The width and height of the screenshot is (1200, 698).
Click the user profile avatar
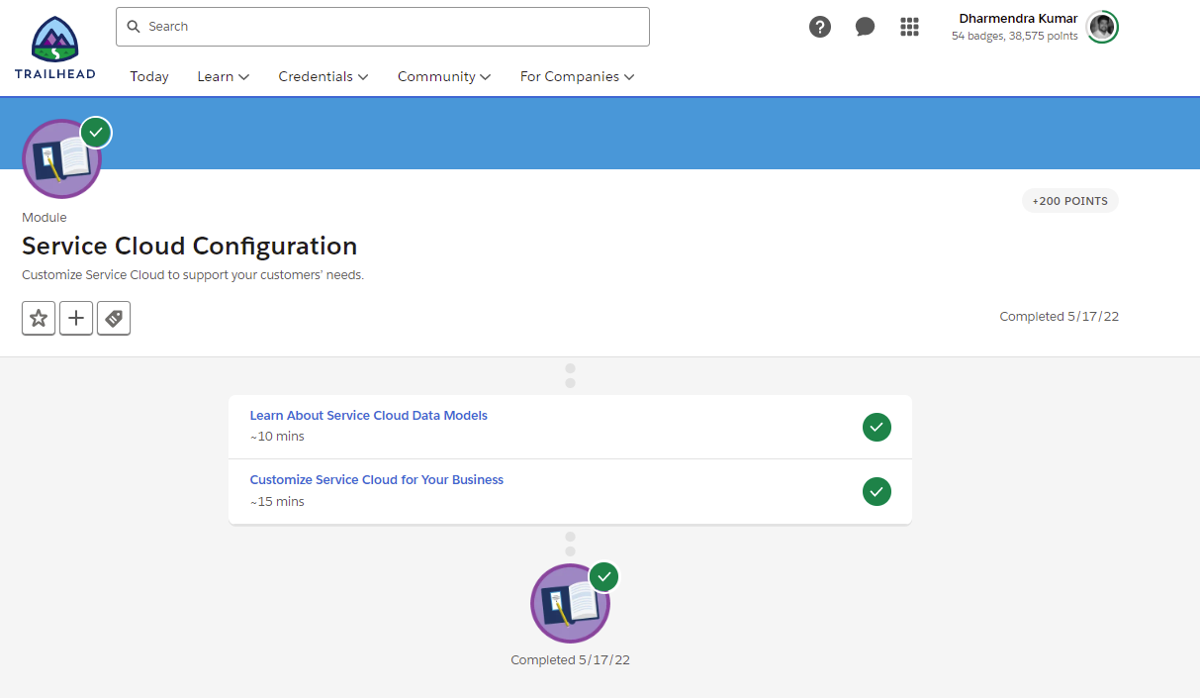1102,27
